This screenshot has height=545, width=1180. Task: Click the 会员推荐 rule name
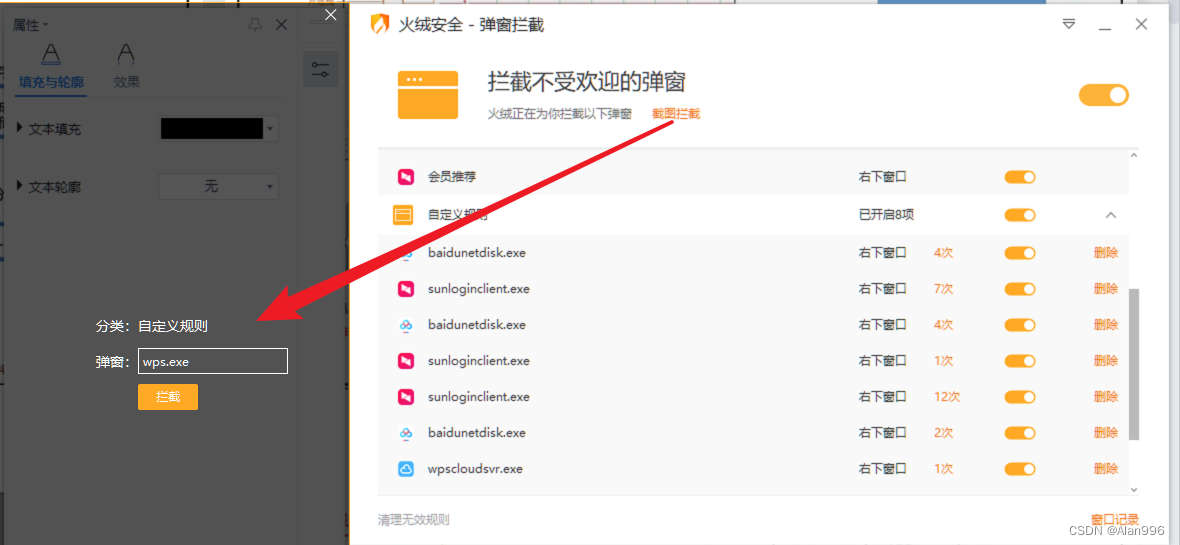tap(452, 177)
